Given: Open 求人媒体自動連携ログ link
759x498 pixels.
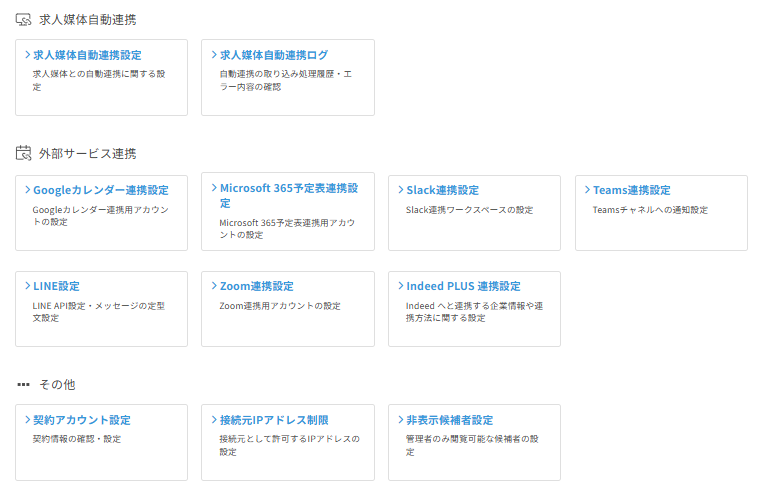Looking at the screenshot, I should (273, 55).
